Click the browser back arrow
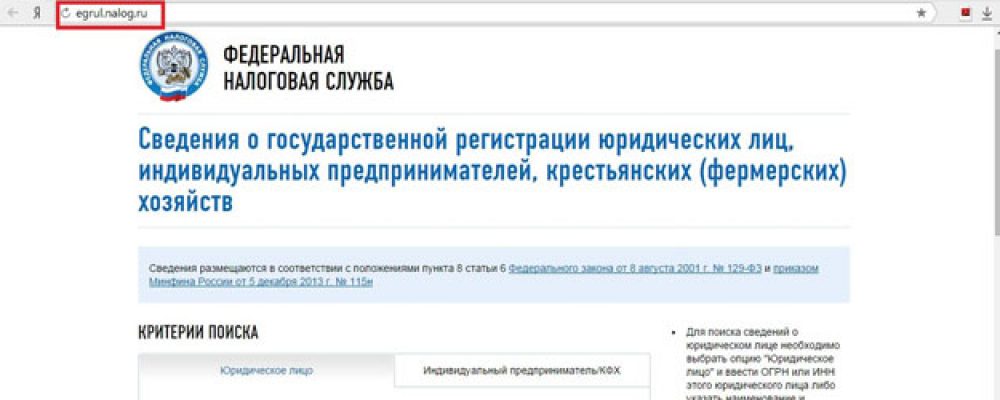 click(x=13, y=13)
